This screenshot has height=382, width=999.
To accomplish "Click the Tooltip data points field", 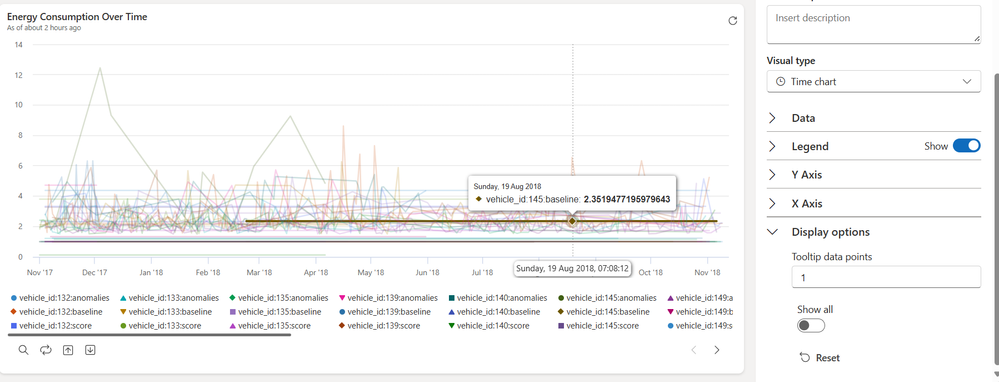I will (x=886, y=277).
